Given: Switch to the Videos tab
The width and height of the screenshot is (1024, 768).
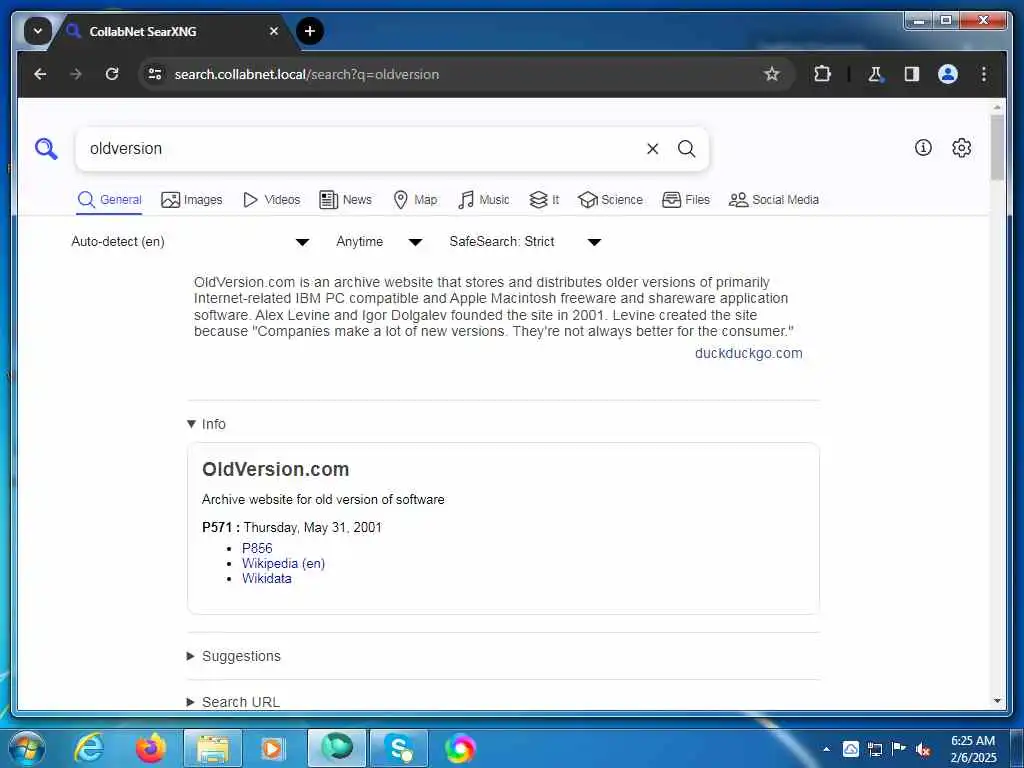Looking at the screenshot, I should 271,200.
